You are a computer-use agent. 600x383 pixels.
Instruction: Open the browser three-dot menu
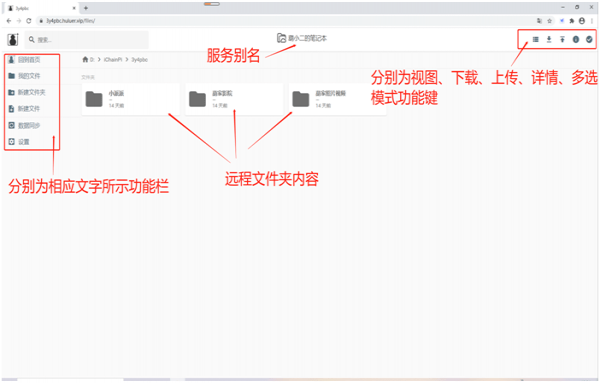point(592,21)
